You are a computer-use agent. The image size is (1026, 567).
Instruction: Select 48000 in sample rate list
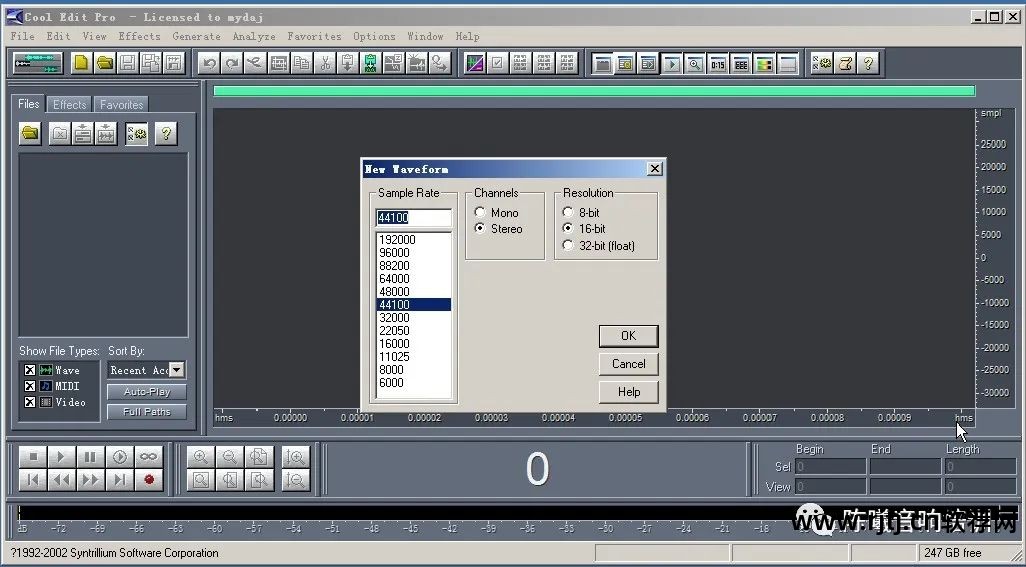pyautogui.click(x=414, y=292)
